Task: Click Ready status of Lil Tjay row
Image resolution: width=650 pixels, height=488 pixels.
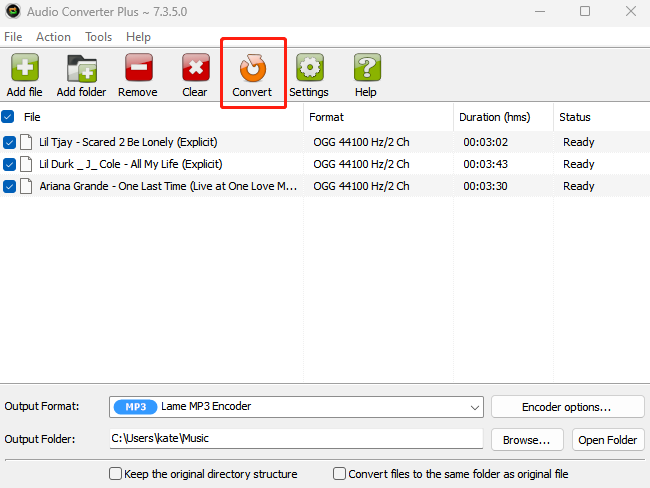Action: [x=579, y=142]
